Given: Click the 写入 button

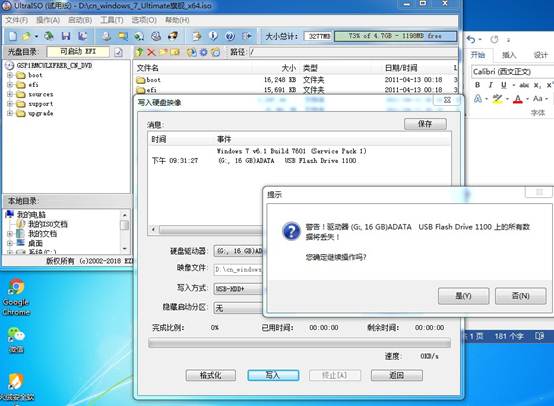Looking at the screenshot, I should click(273, 375).
